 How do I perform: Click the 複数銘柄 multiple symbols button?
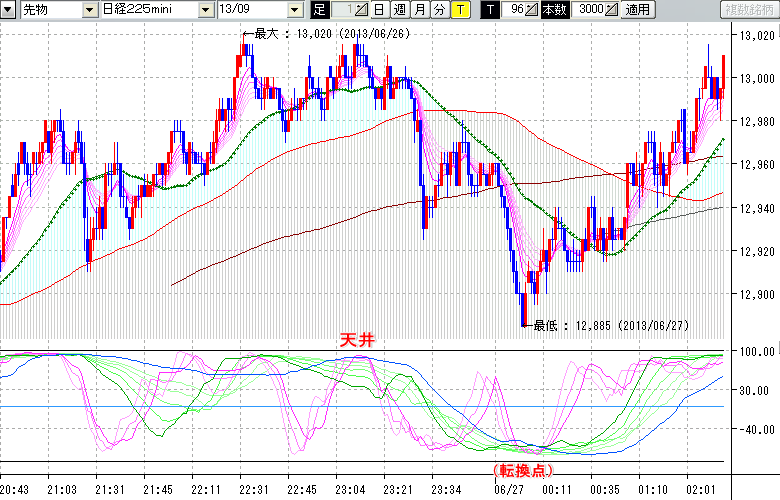click(750, 10)
